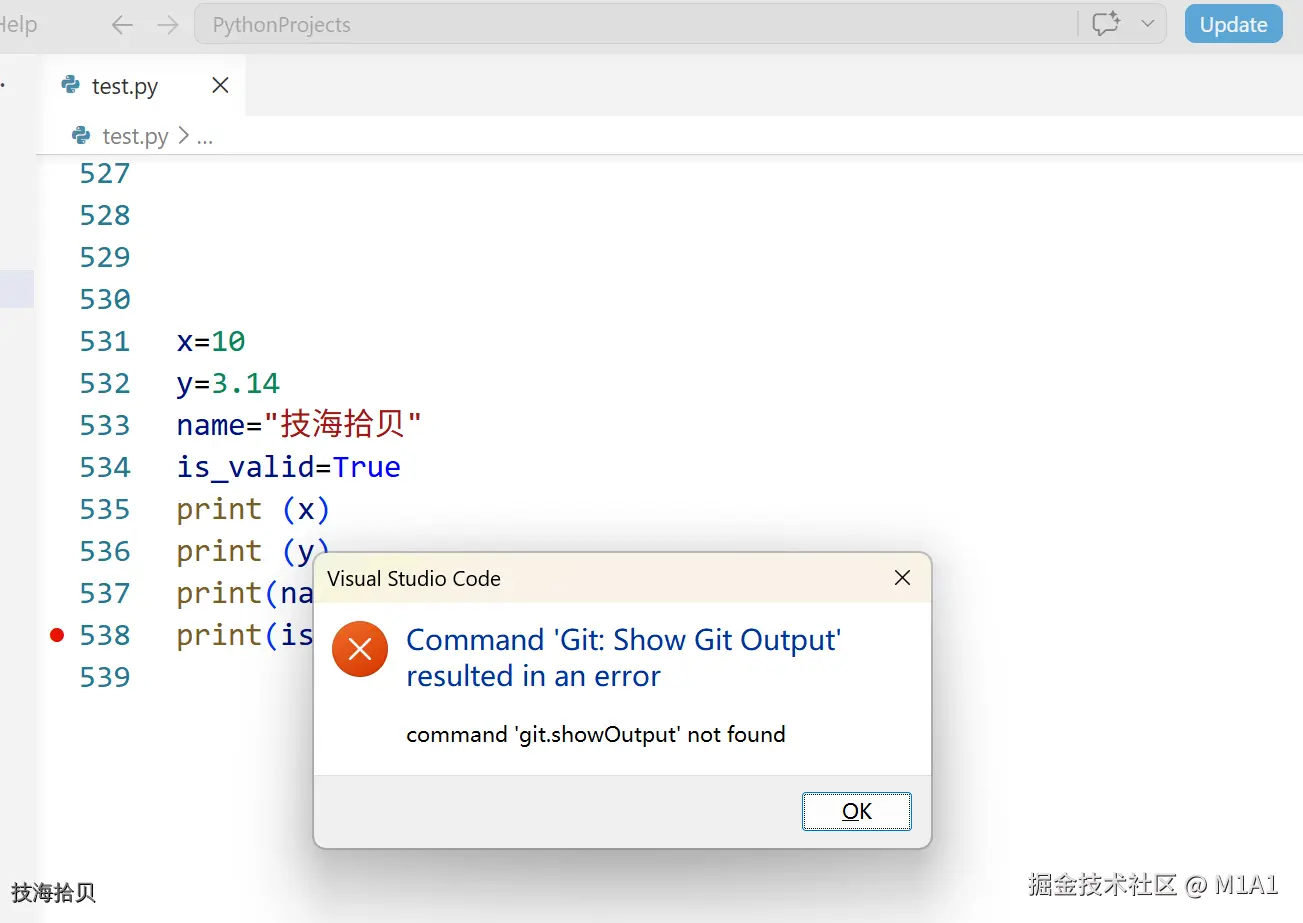Click line number 536
The image size is (1303, 923).
105,552
